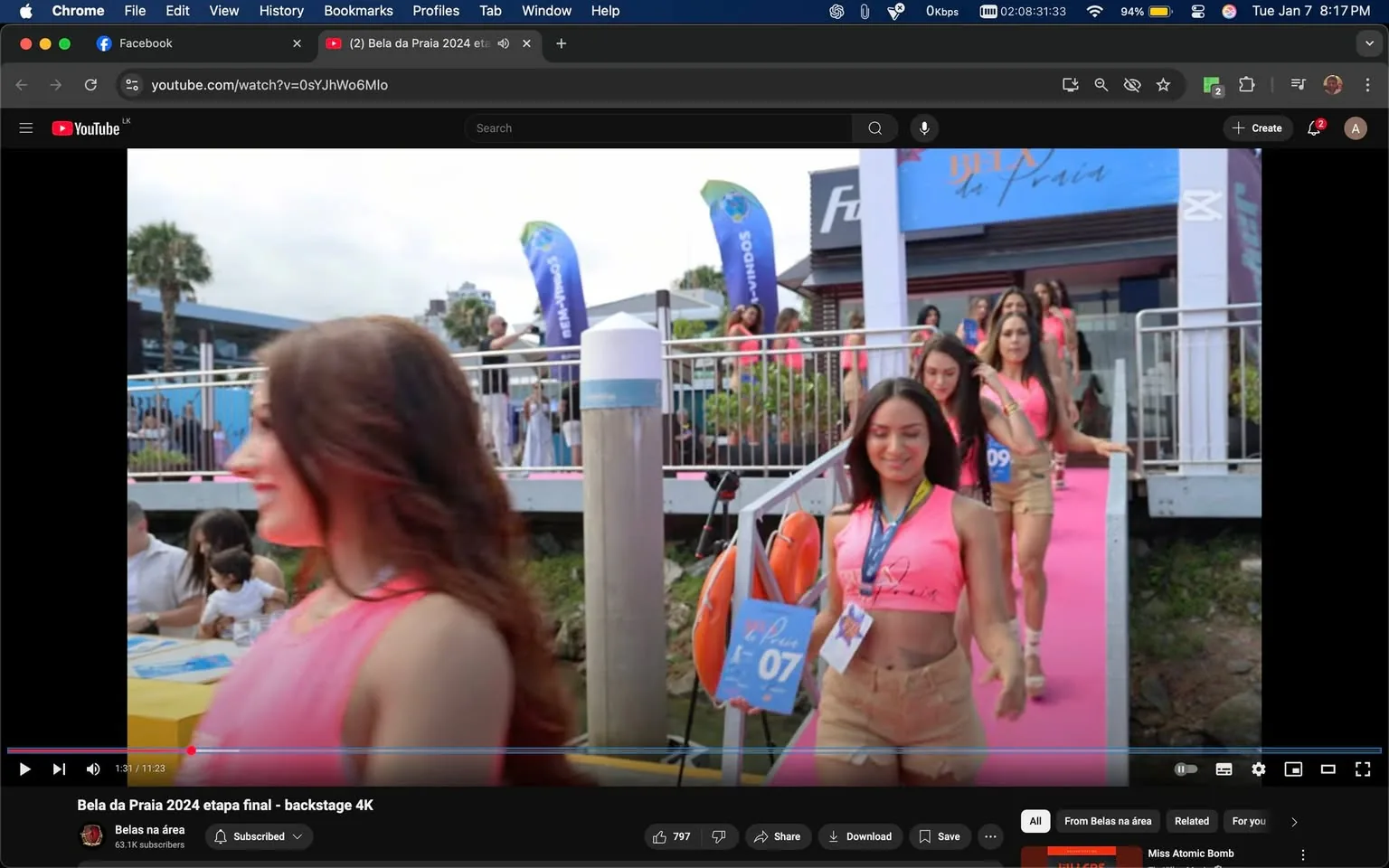Like the video with the 797 button

(x=671, y=836)
